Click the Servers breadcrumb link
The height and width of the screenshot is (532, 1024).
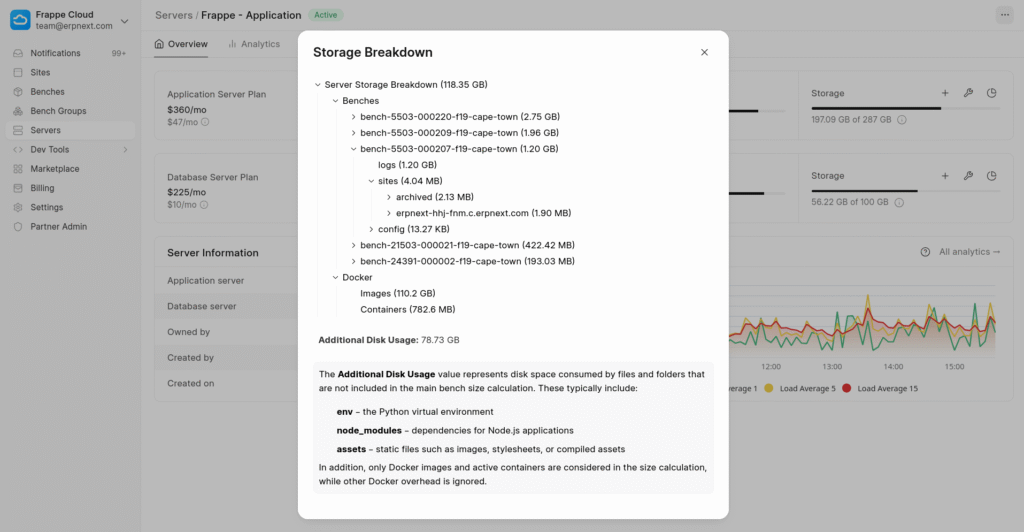pos(173,15)
